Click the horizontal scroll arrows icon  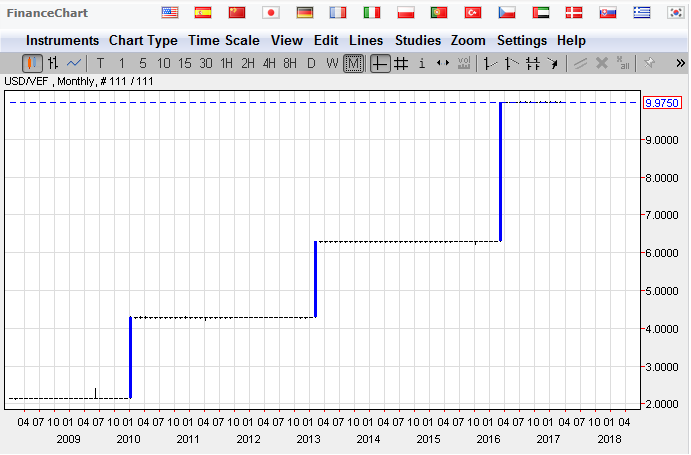(x=443, y=63)
